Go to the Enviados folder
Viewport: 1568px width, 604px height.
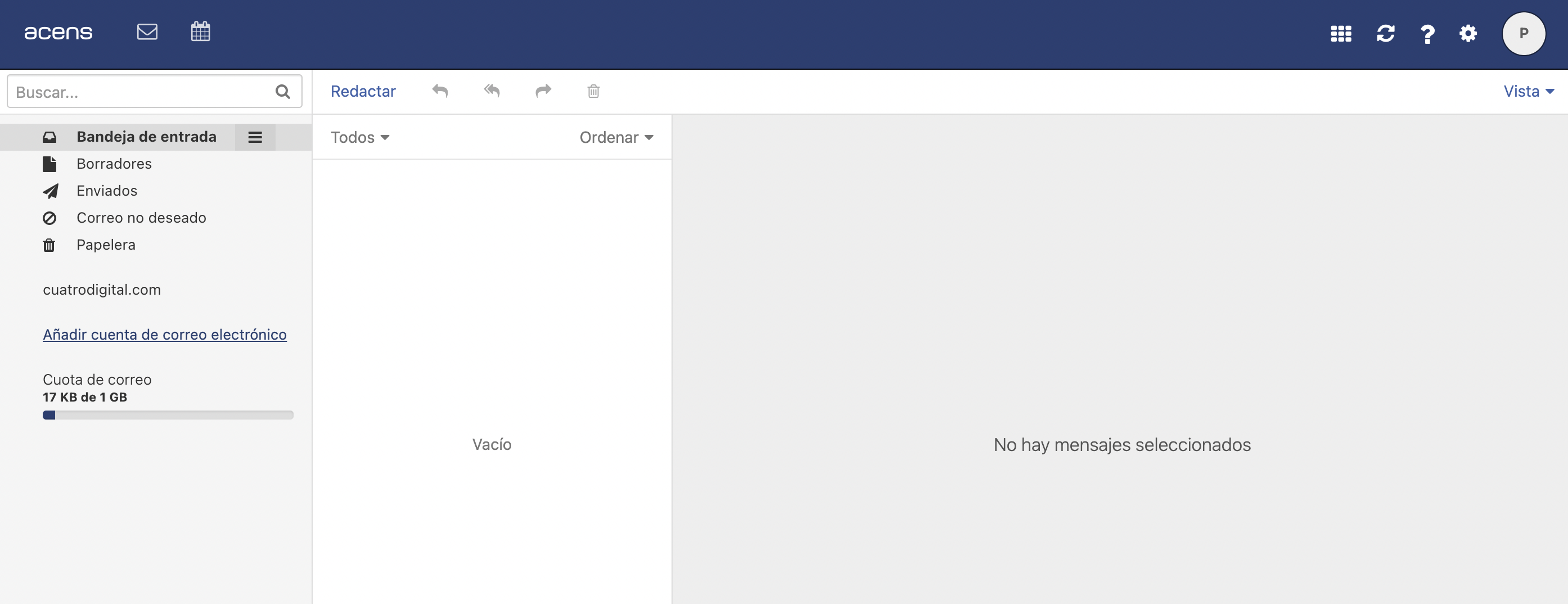[106, 191]
